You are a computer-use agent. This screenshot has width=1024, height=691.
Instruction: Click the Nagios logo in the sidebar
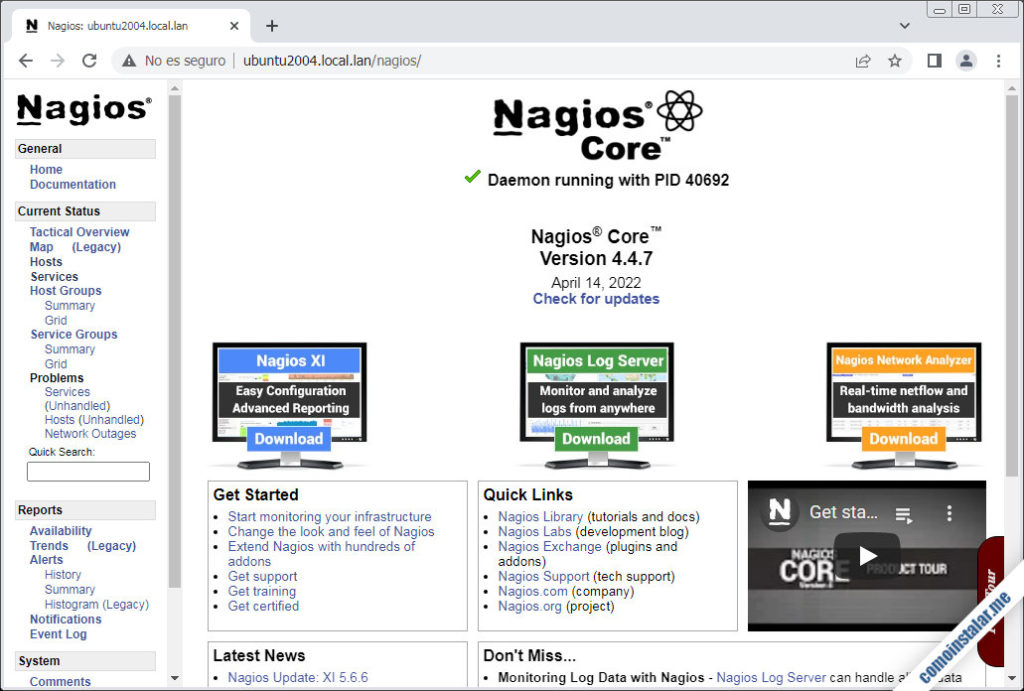(x=83, y=111)
